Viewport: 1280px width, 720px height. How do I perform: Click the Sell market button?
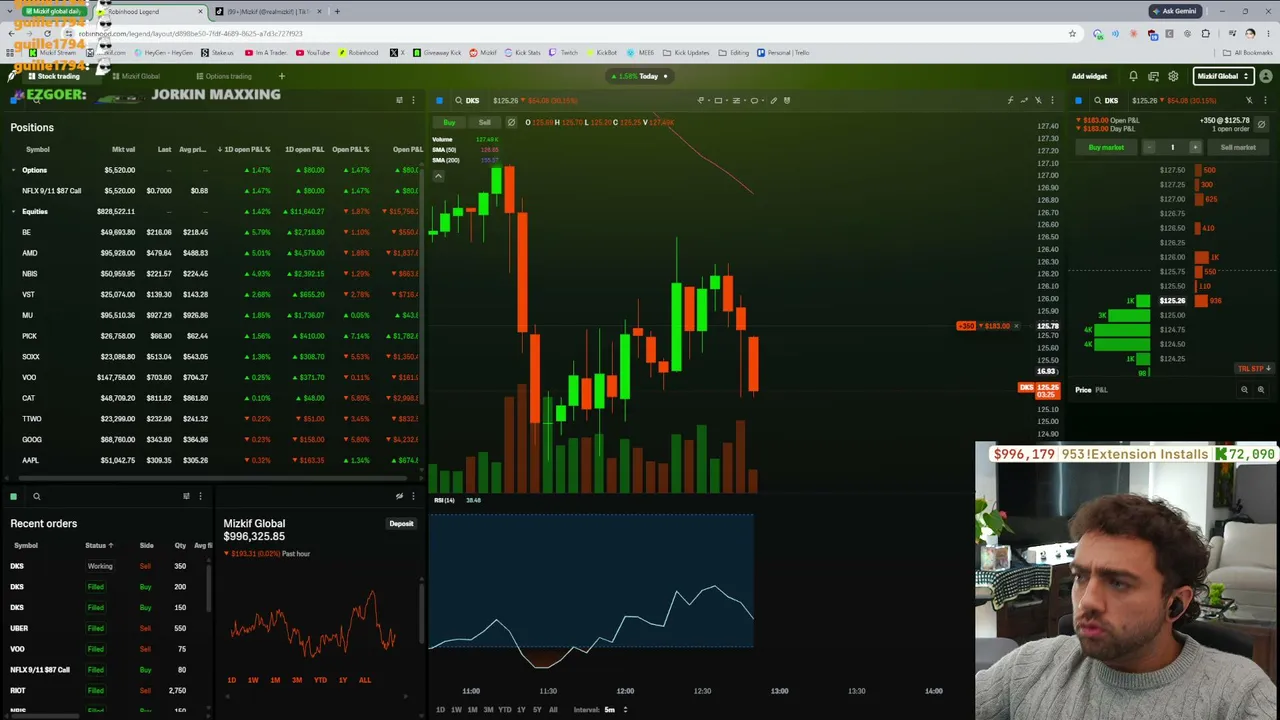(1238, 147)
